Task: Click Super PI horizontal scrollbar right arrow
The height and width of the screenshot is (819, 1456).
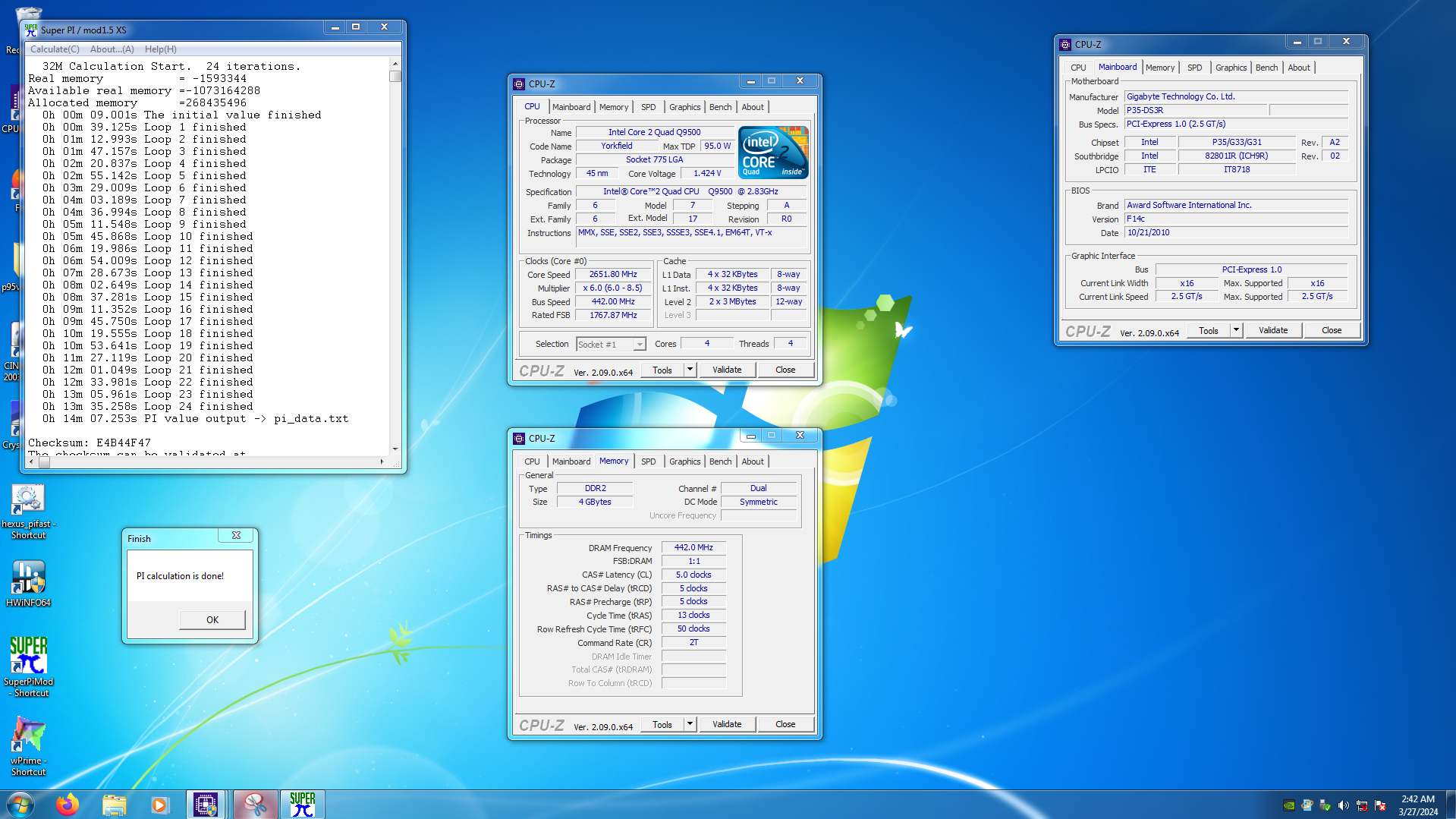Action: 382,461
